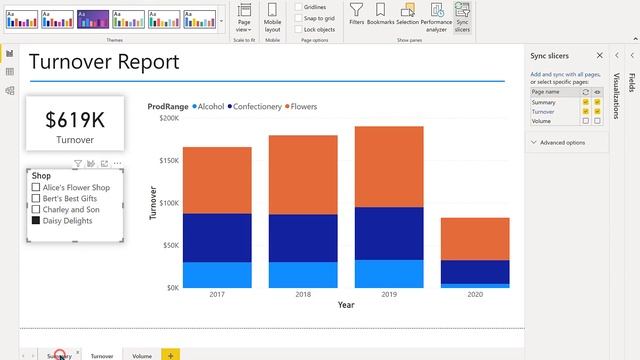Enable sync checkbox for Volume page

pos(586,121)
